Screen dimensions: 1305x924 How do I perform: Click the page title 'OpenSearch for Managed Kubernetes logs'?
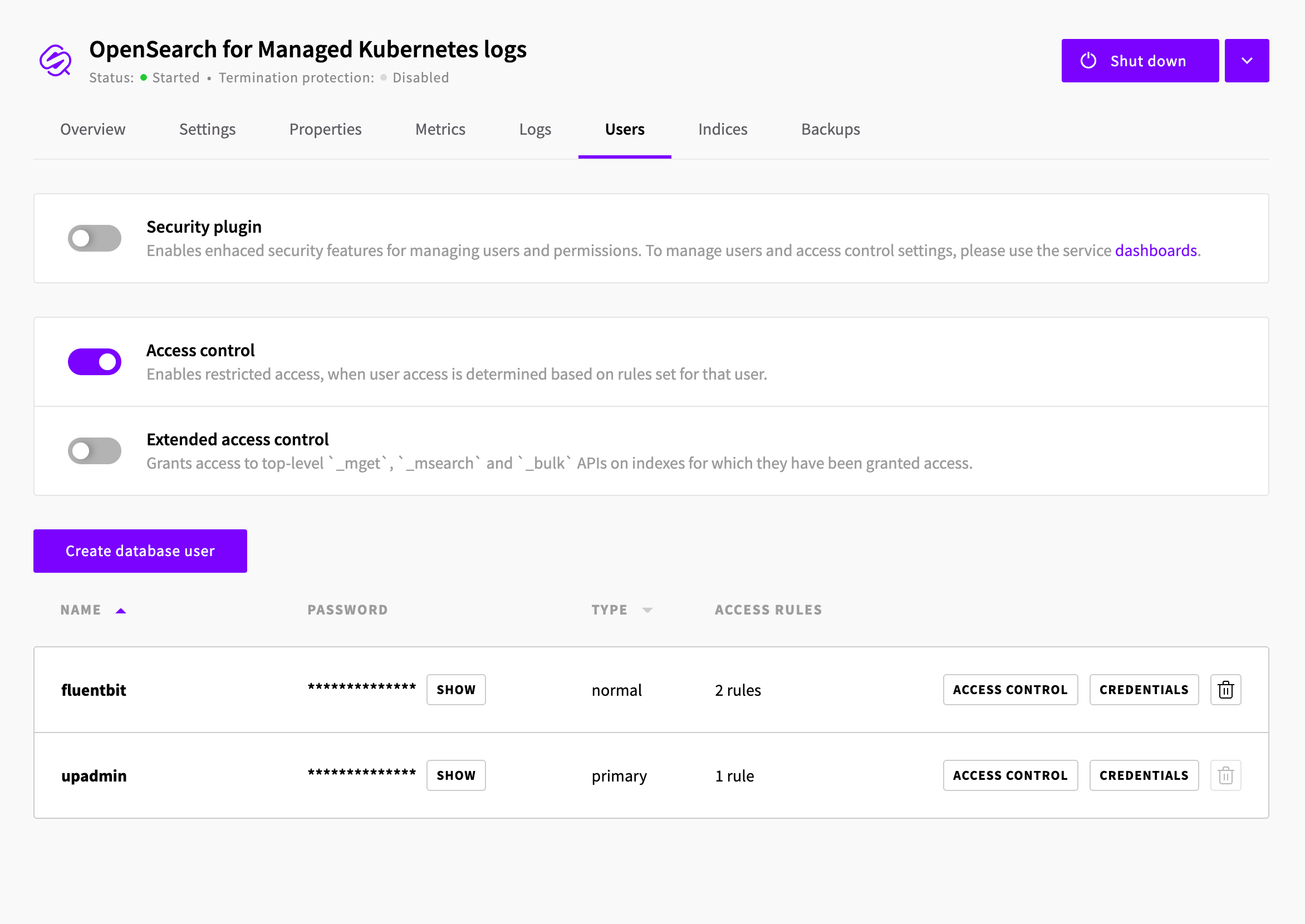pos(308,50)
